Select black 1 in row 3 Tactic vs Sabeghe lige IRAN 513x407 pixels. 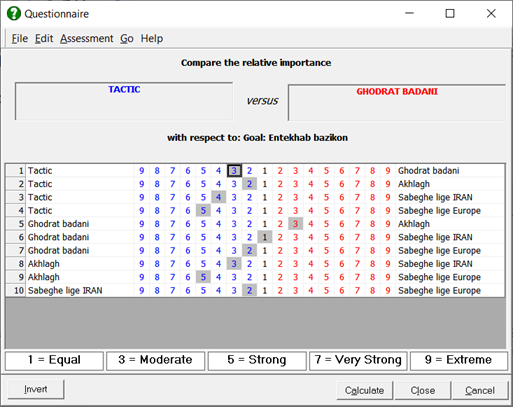point(265,197)
